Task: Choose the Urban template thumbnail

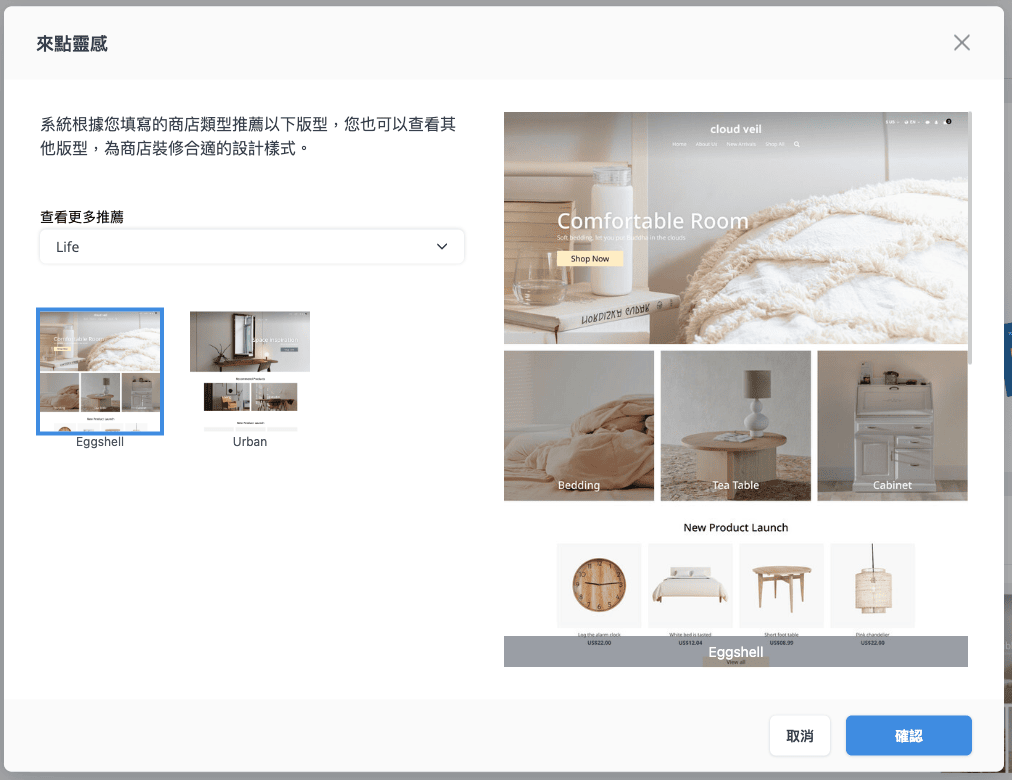Action: tap(250, 371)
